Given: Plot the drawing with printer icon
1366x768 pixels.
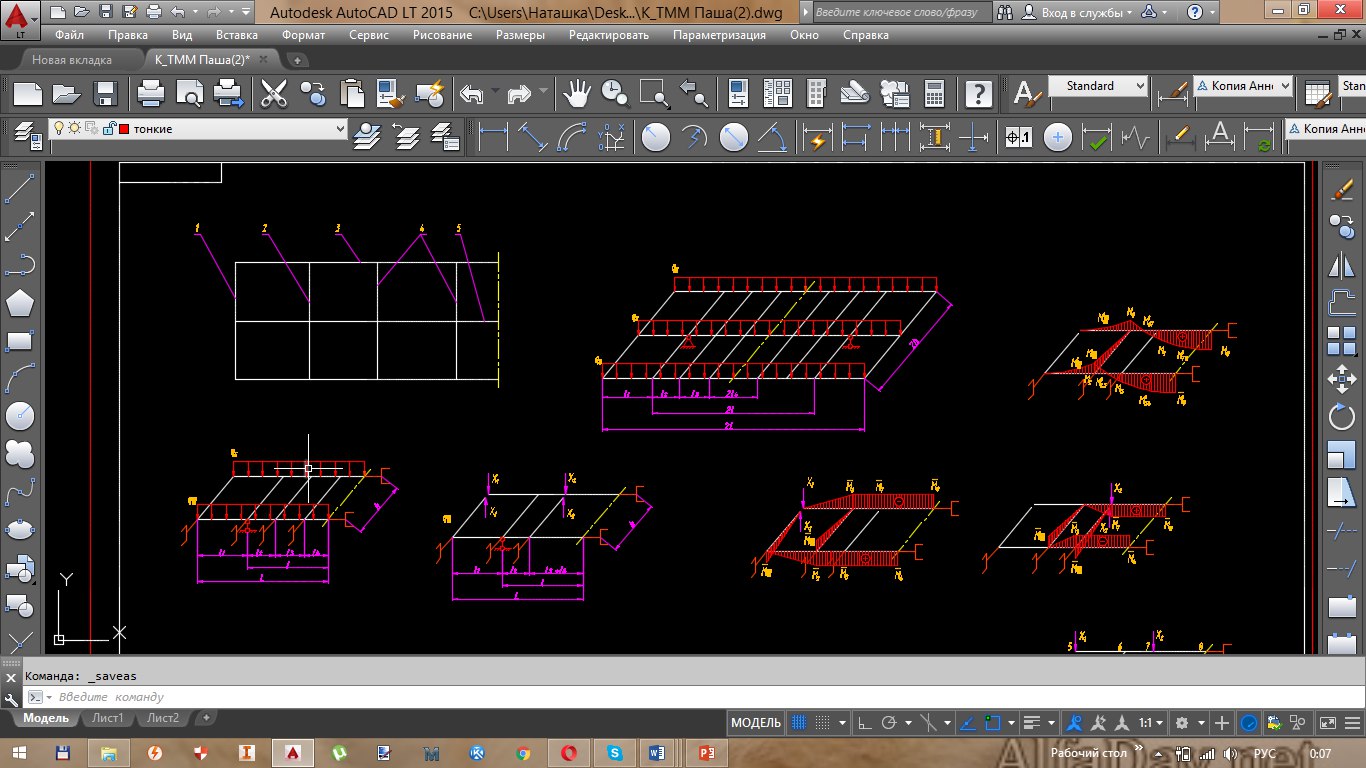Looking at the screenshot, I should click(x=151, y=94).
